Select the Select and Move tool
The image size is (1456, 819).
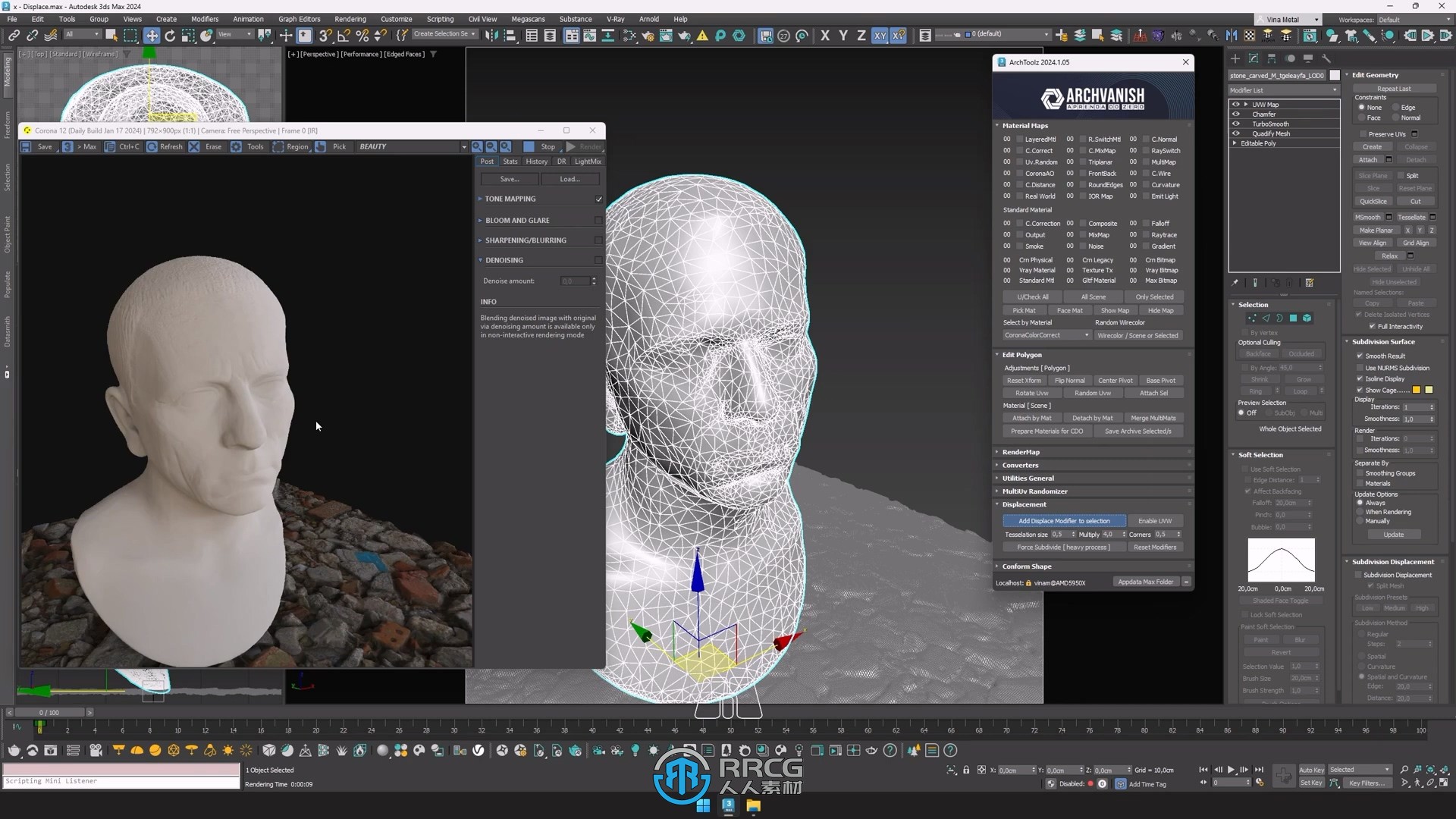point(152,36)
